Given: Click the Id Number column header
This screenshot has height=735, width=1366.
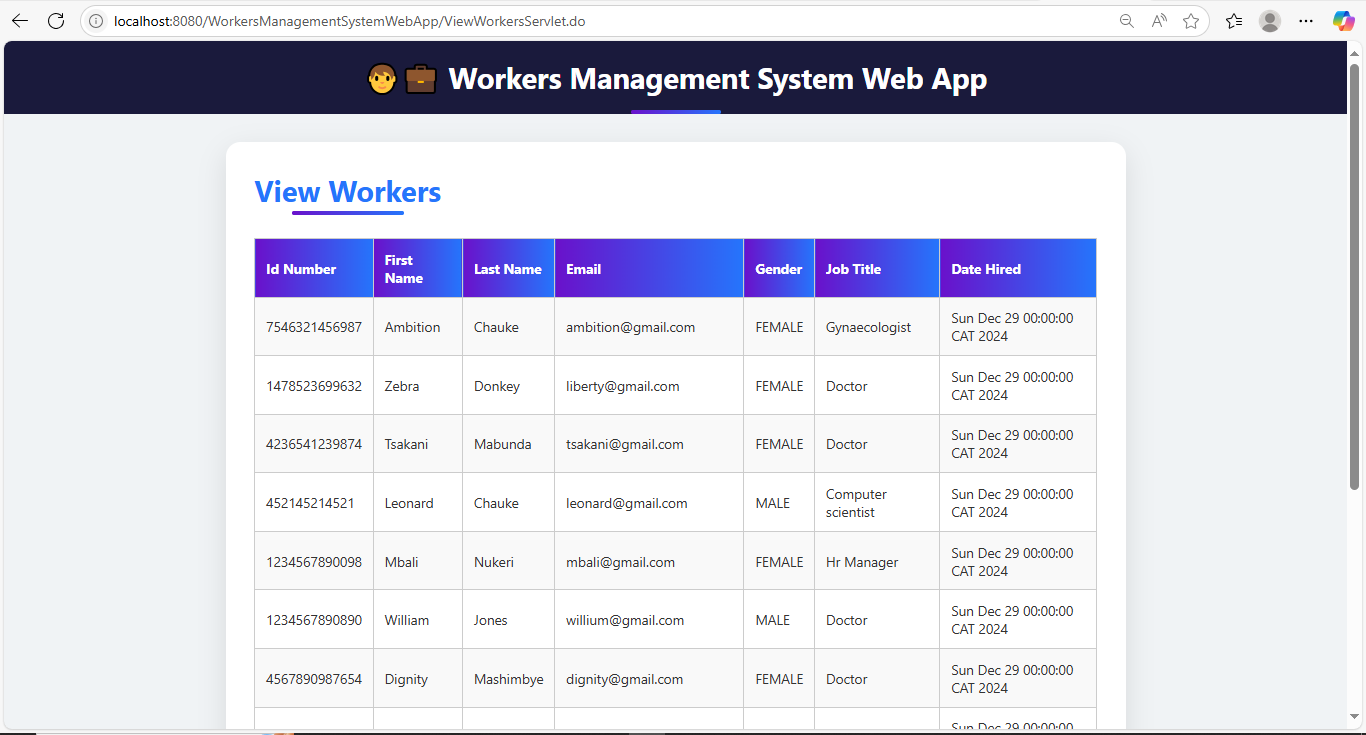Looking at the screenshot, I should [313, 268].
